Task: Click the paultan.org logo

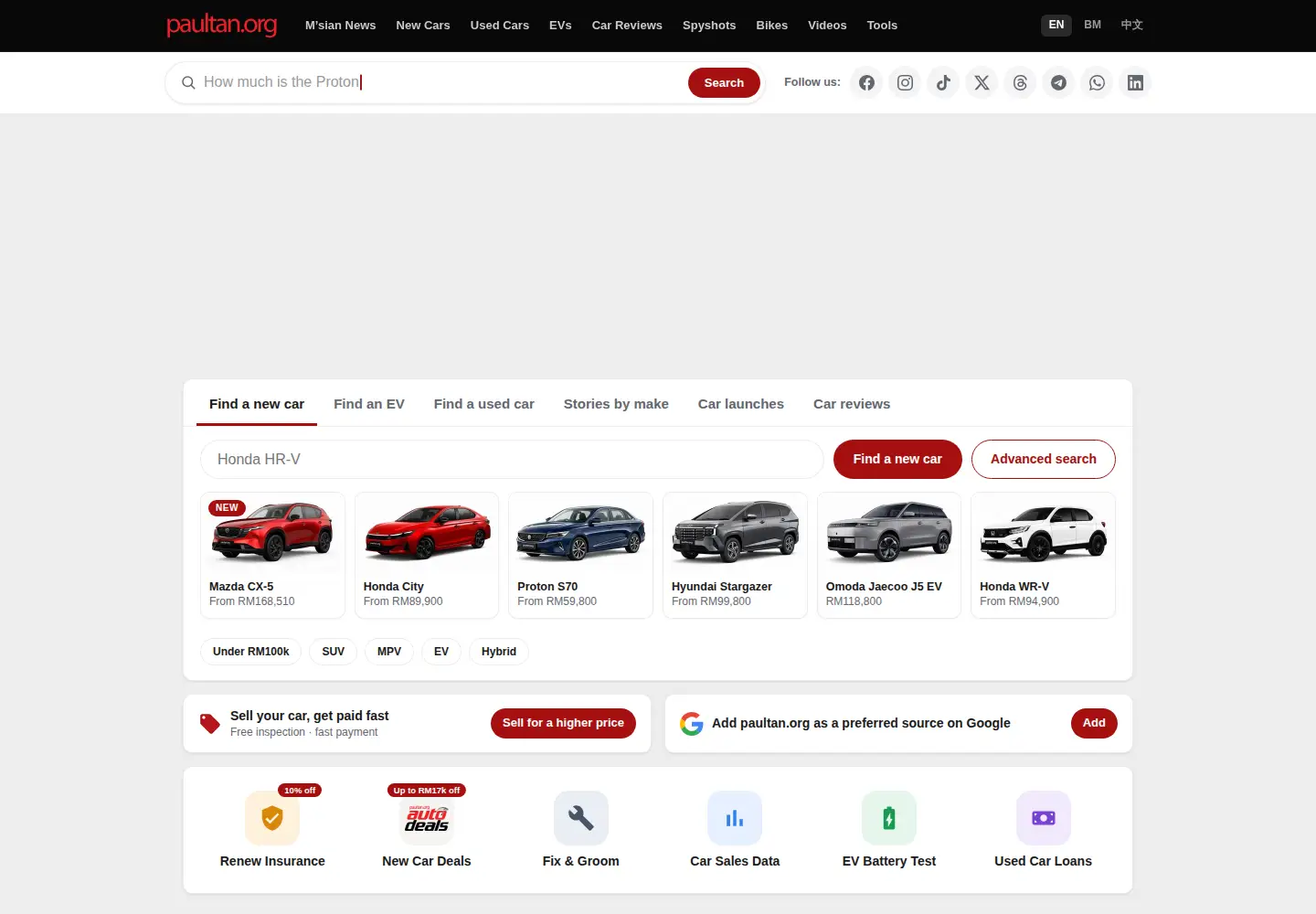Action: pyautogui.click(x=221, y=25)
